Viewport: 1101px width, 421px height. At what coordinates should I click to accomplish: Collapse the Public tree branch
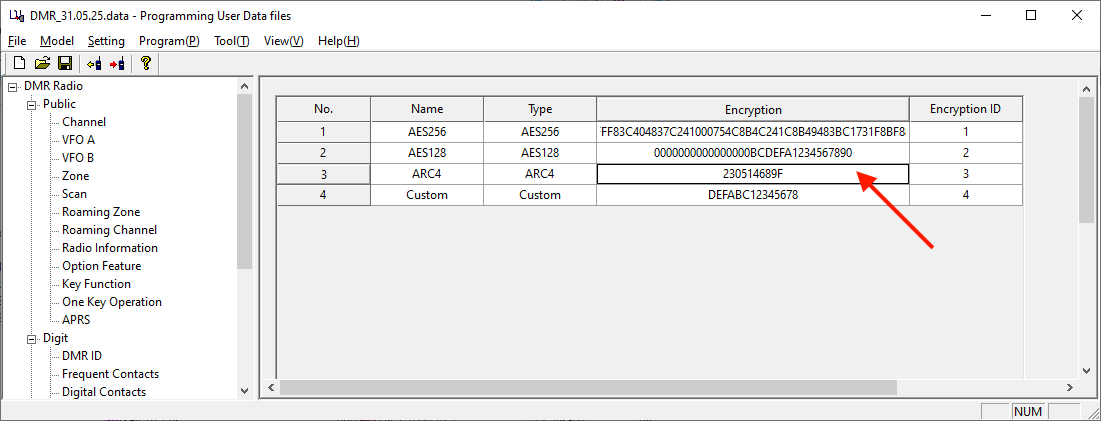(x=31, y=105)
